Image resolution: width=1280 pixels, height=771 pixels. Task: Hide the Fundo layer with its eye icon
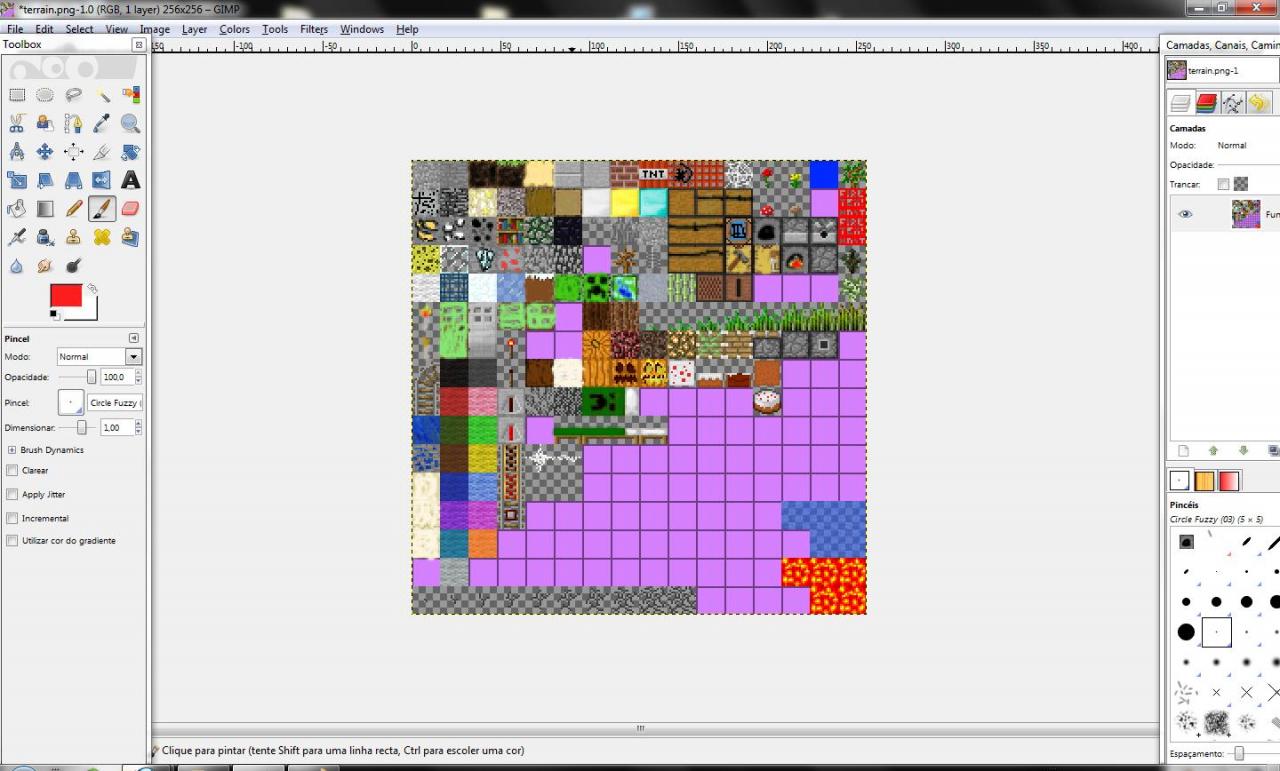[1185, 214]
